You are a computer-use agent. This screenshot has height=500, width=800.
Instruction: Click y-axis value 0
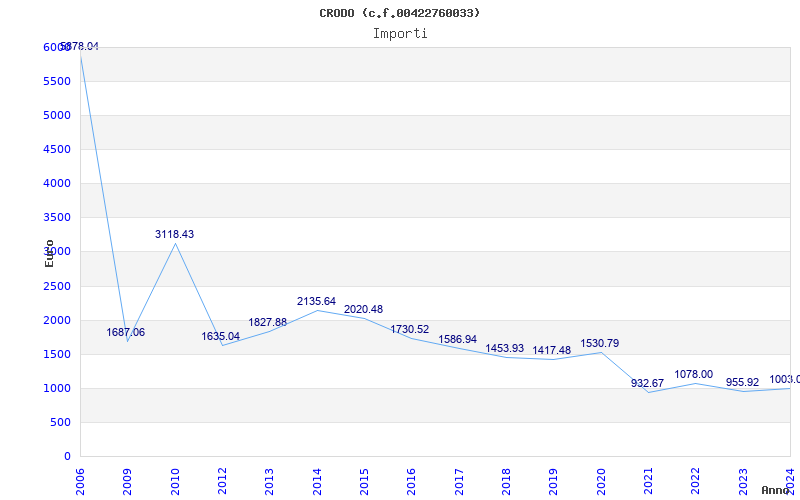tap(67, 457)
